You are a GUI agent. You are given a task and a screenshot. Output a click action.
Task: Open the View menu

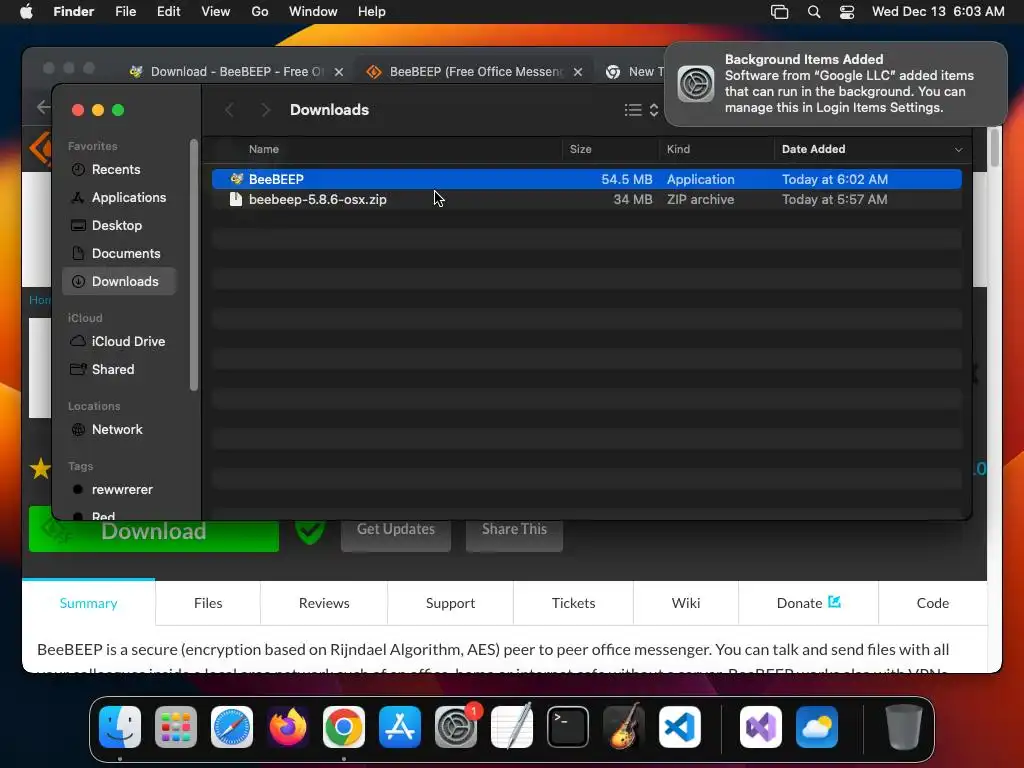coord(216,12)
